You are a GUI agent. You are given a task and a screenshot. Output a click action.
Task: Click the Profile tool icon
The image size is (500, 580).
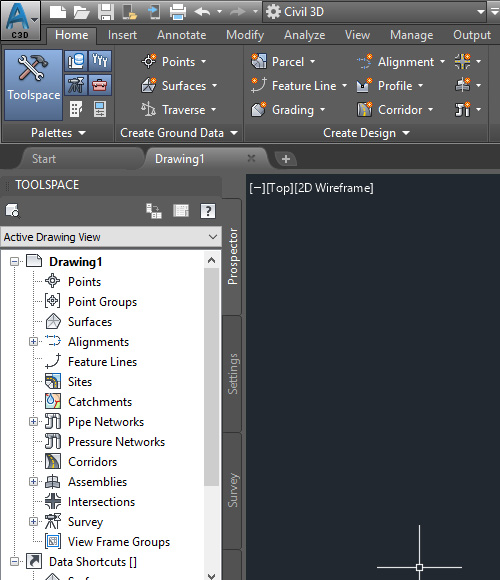(364, 85)
